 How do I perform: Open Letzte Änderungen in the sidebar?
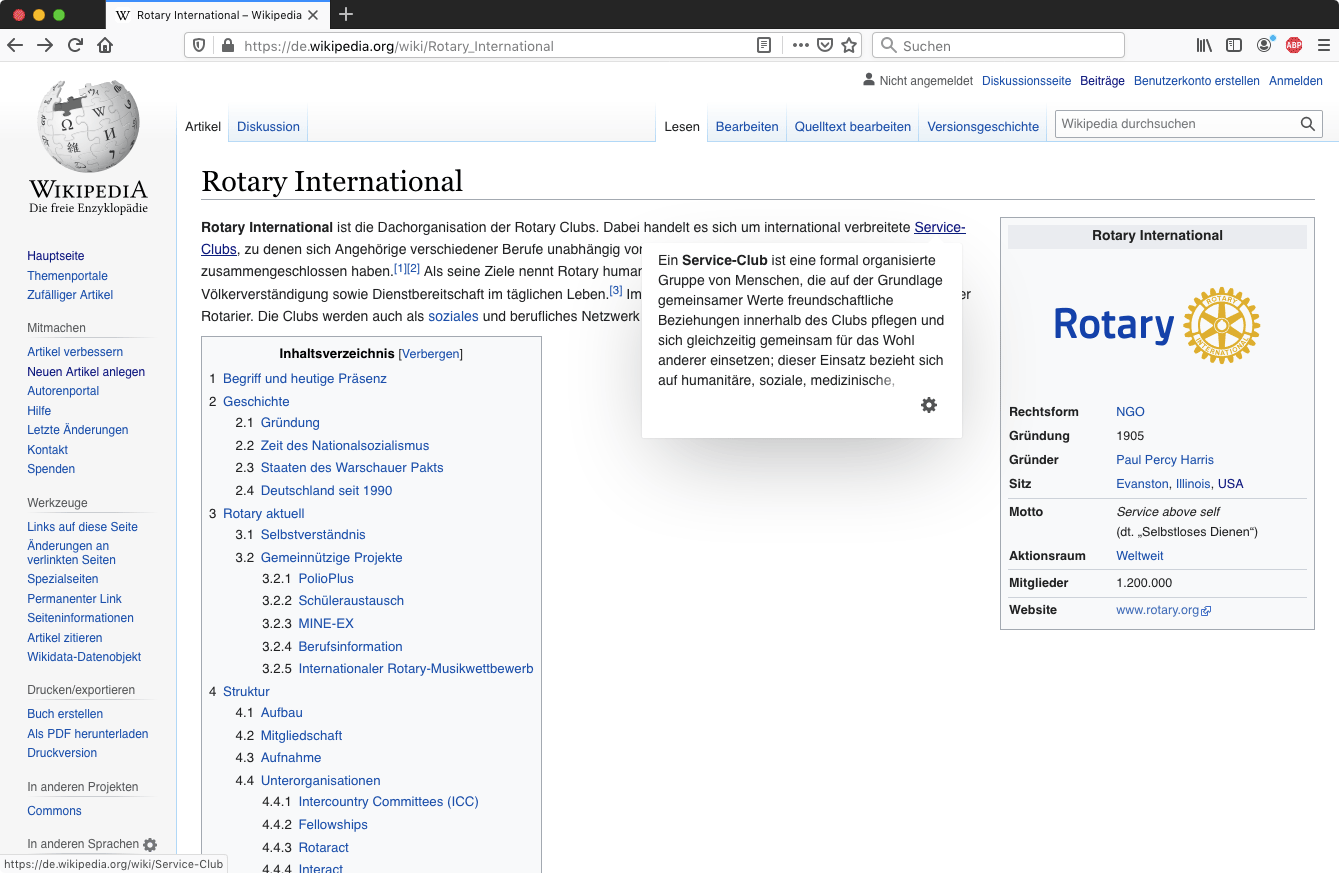(x=78, y=430)
